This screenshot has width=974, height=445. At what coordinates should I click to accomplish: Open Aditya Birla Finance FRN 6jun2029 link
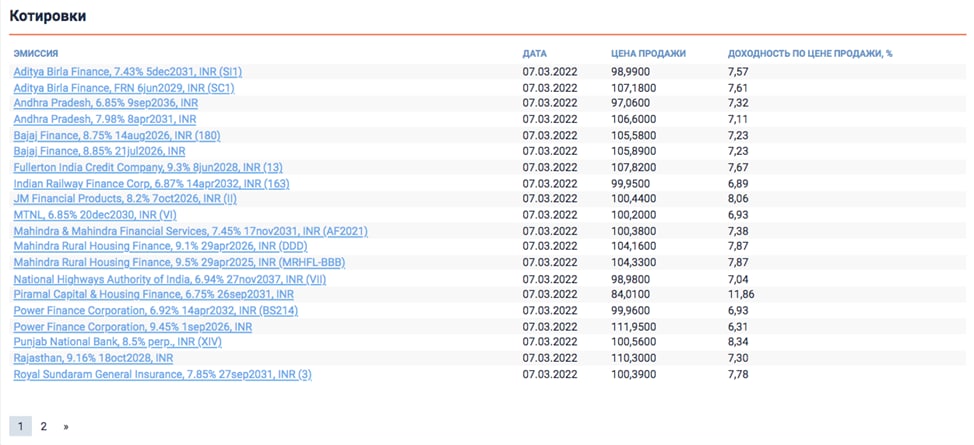(x=124, y=88)
